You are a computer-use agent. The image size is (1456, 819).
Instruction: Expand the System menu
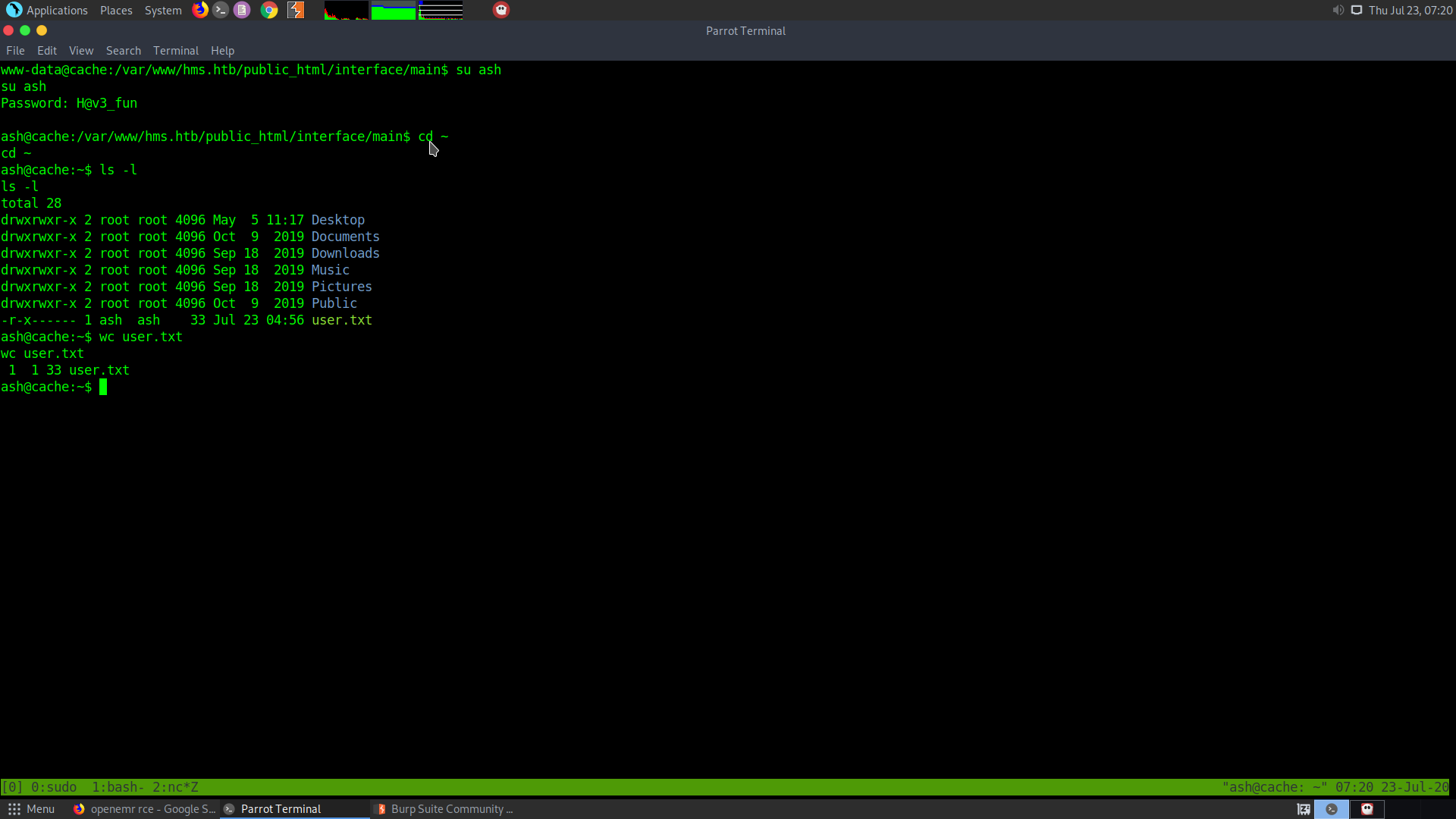[x=163, y=10]
